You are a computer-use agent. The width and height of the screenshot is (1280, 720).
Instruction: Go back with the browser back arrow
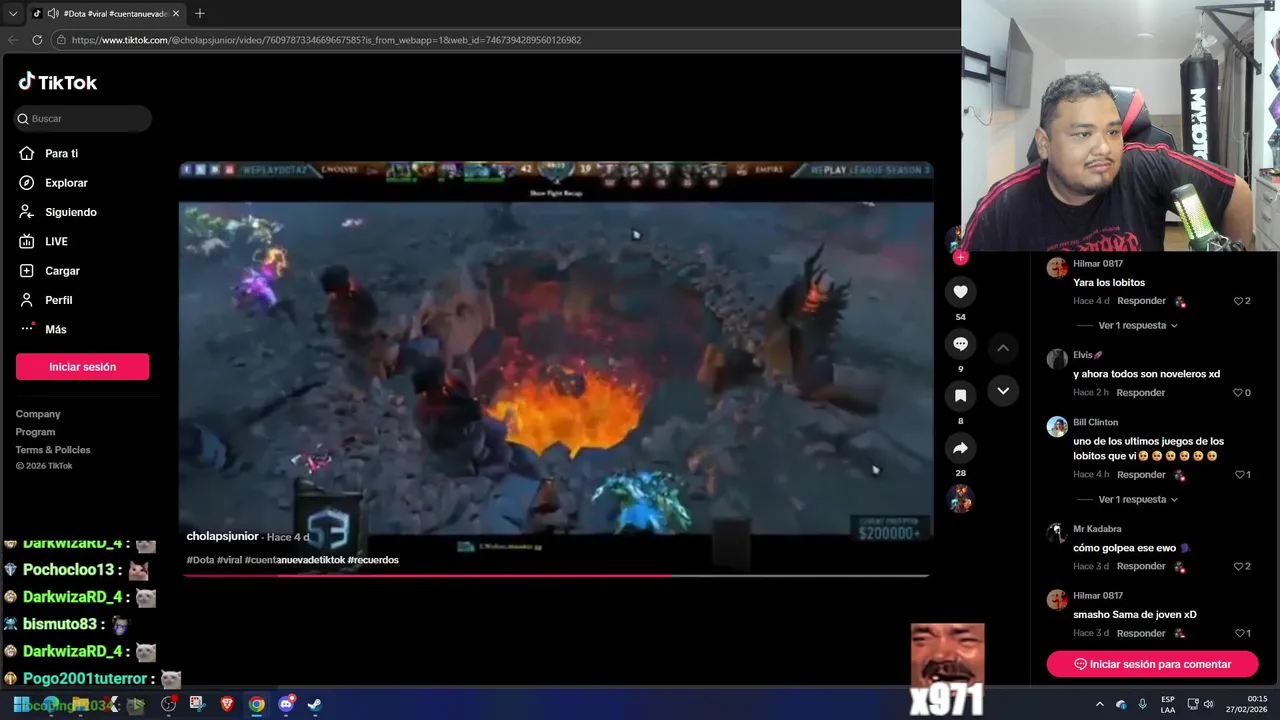[13, 40]
